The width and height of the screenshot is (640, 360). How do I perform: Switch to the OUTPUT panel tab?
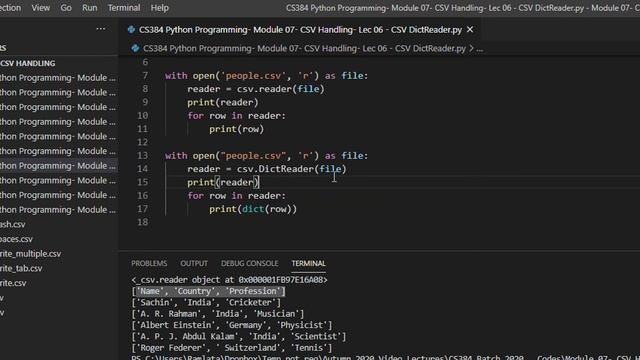pyautogui.click(x=194, y=263)
